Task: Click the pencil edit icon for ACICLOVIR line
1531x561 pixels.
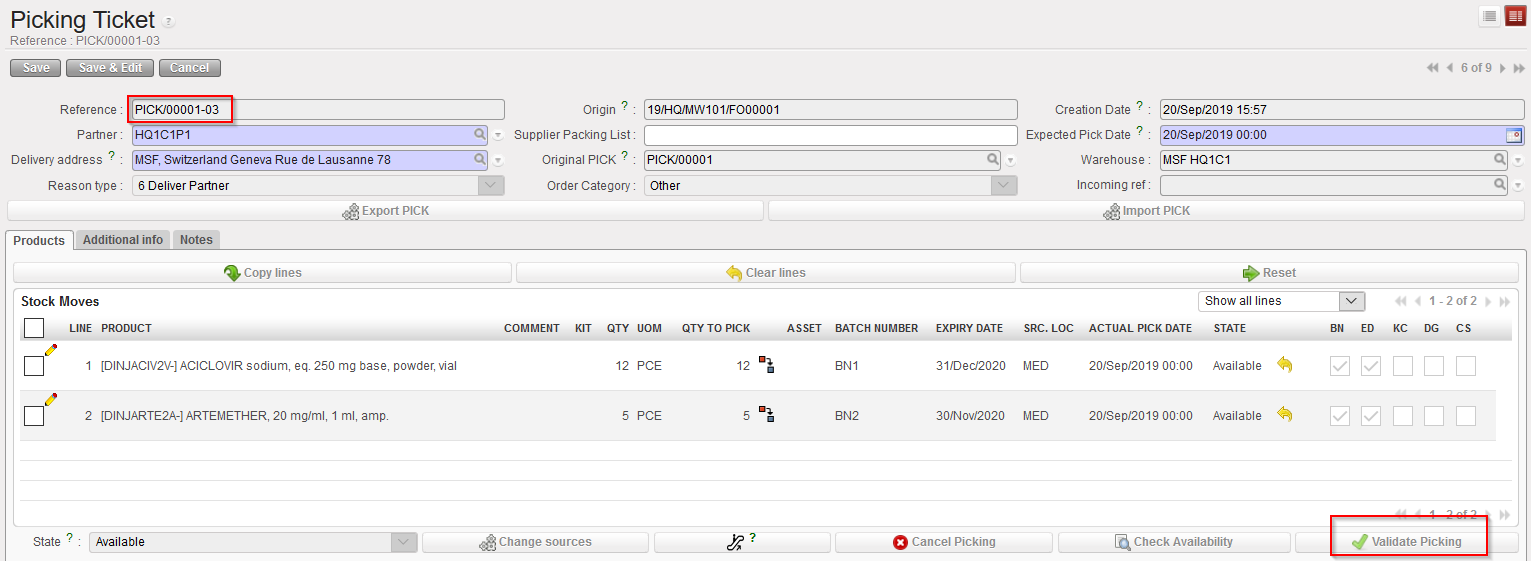Action: [x=51, y=350]
